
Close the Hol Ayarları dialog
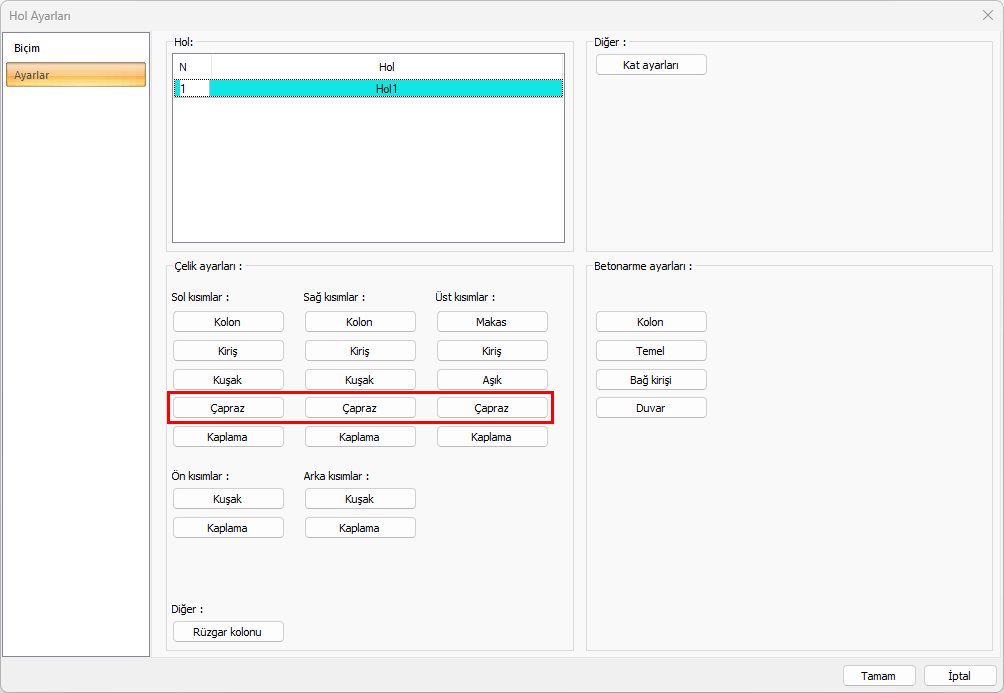coord(987,15)
